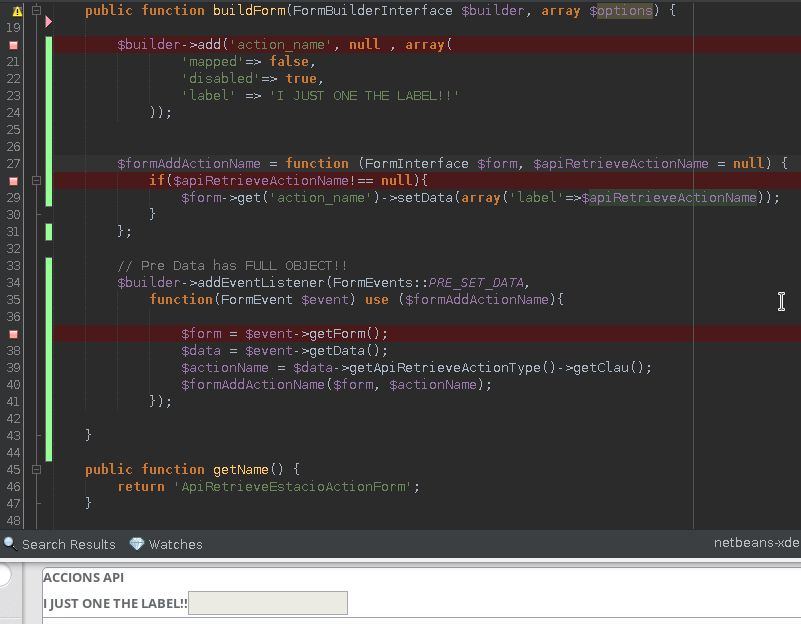Collapse the if block fold marker
The image size is (801, 624).
(x=36, y=180)
